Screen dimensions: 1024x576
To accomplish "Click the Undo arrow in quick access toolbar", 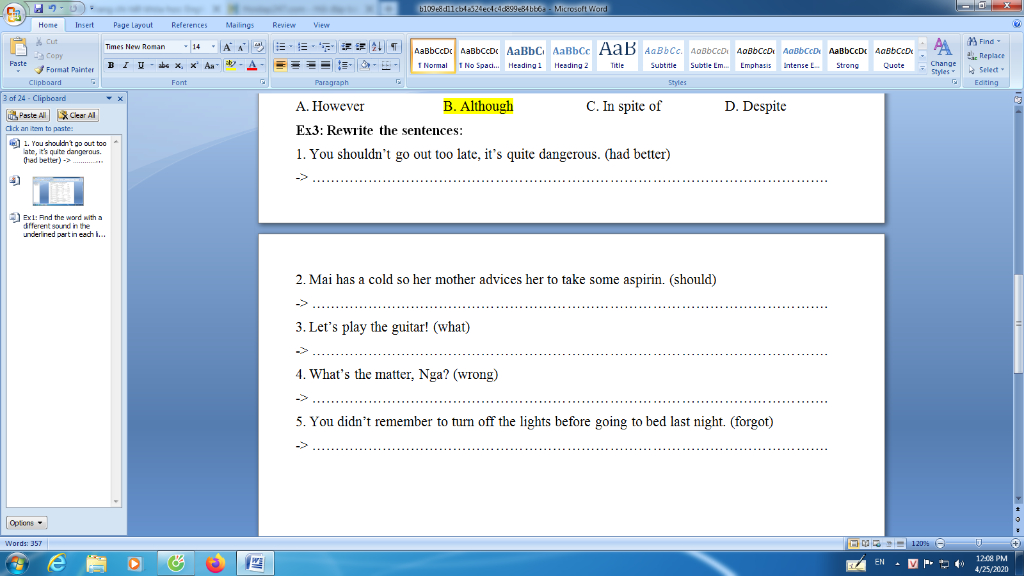I will 52,8.
